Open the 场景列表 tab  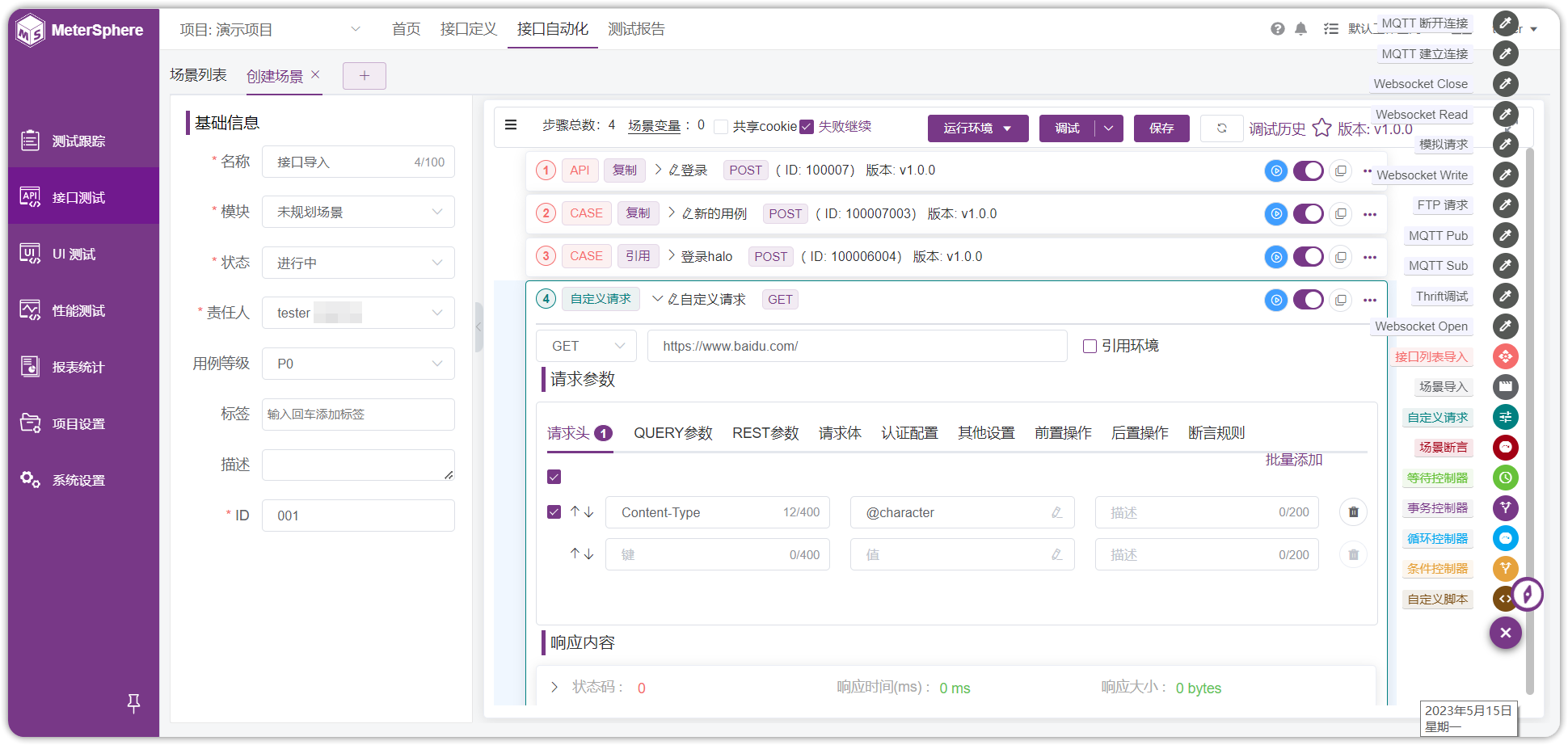coord(198,75)
